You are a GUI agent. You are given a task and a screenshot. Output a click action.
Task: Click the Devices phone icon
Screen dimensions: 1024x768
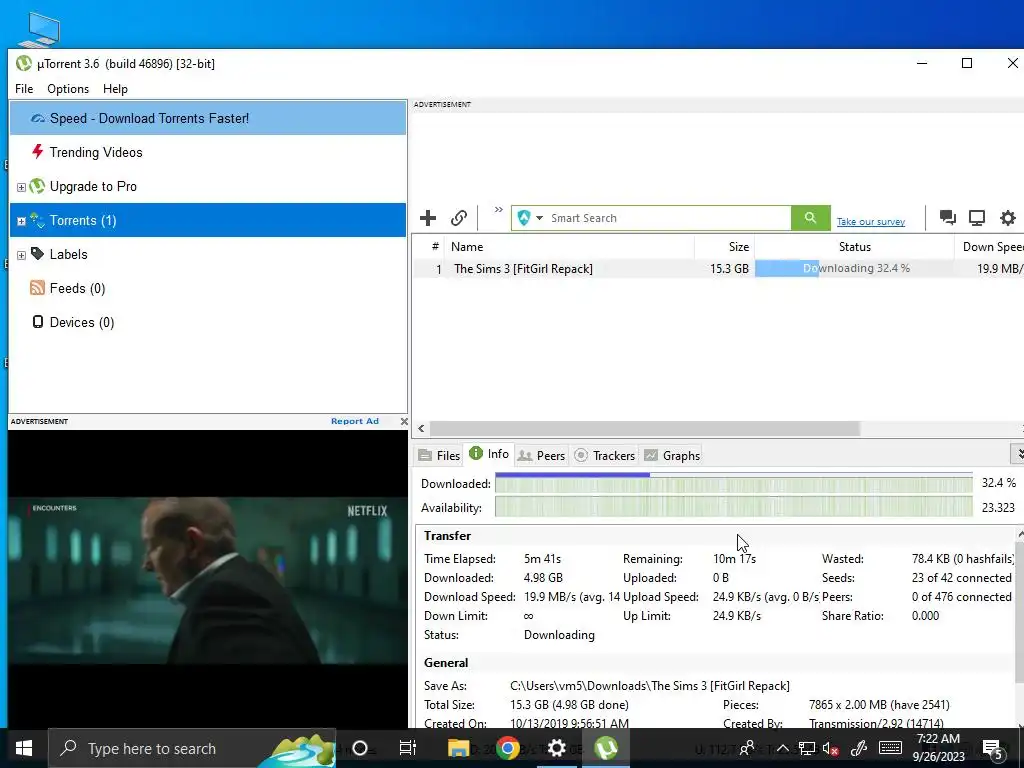click(x=38, y=321)
